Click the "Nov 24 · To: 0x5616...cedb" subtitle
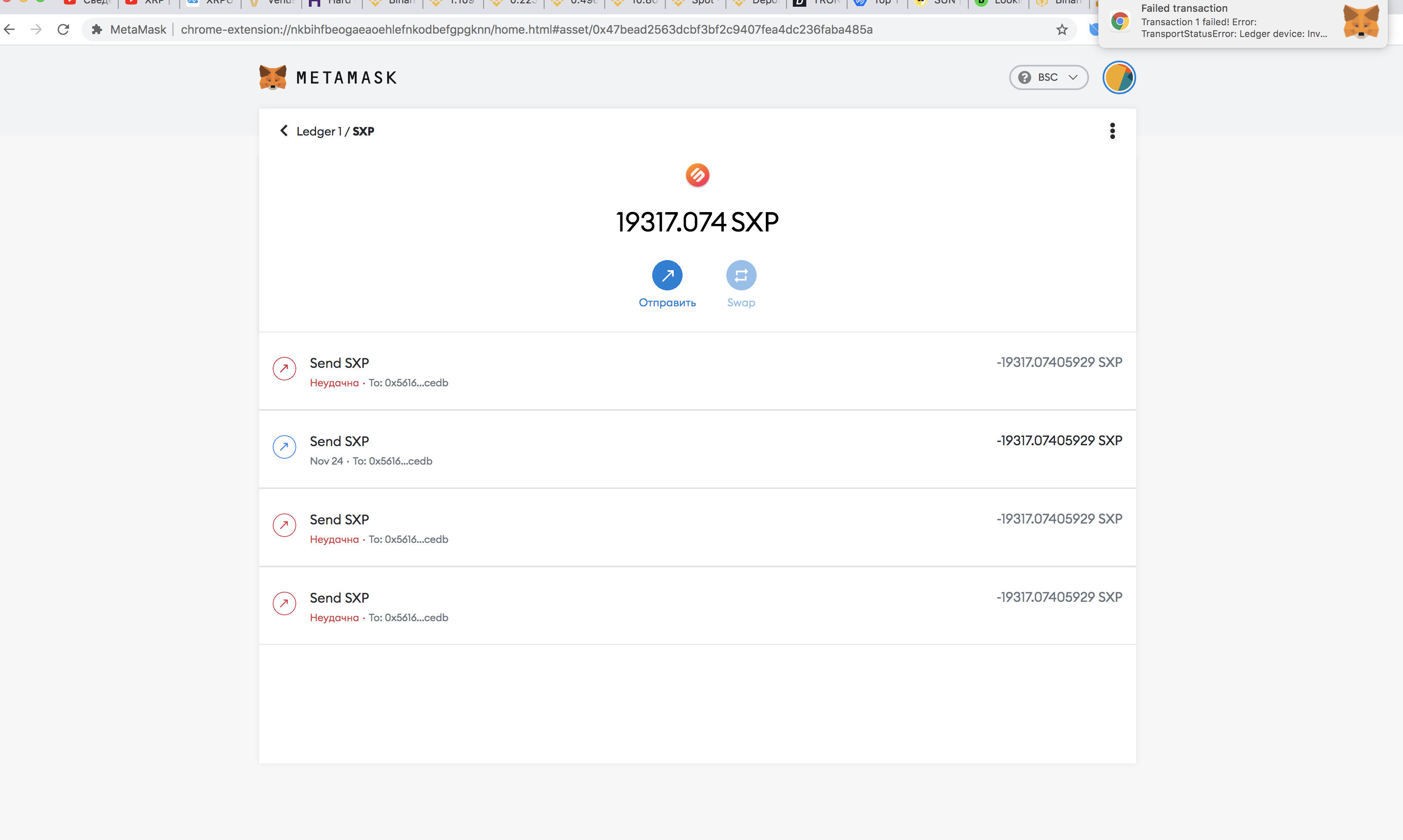Viewport: 1403px width, 840px height. click(x=371, y=461)
